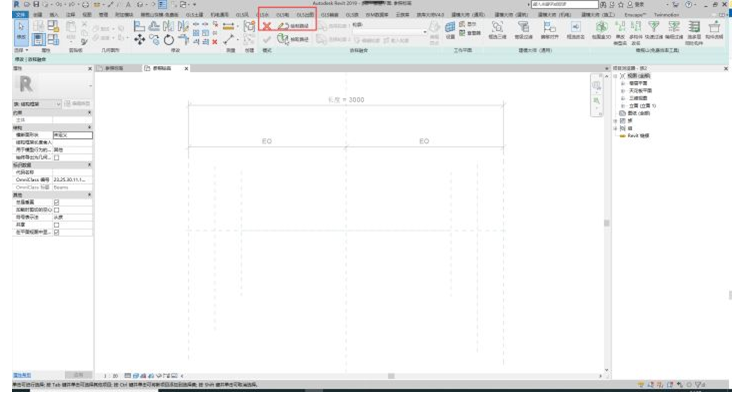Screen dimensions: 744x396
Task: Click the Move tool icon
Action: (140, 40)
